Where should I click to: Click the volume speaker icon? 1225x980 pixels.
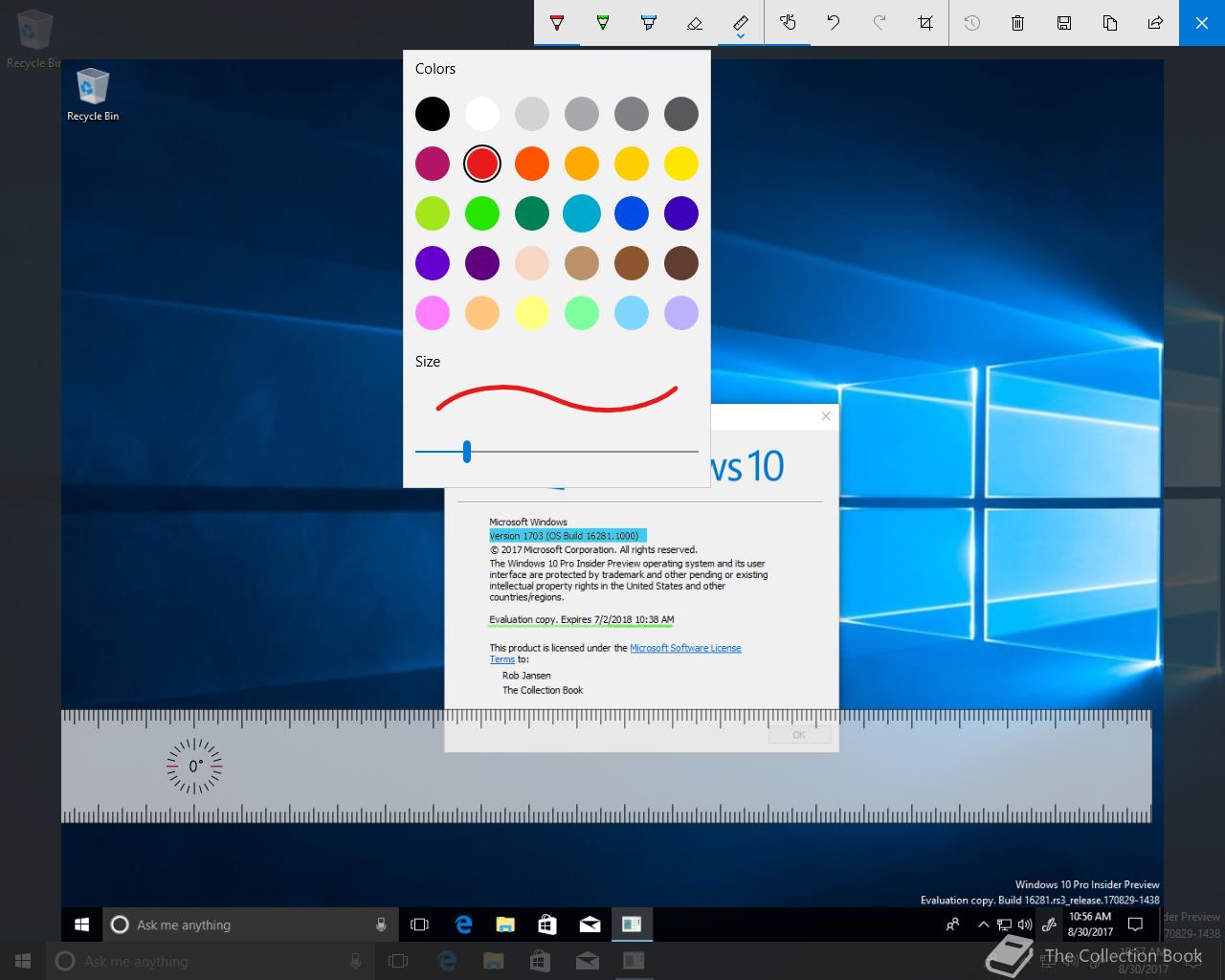(x=1025, y=924)
